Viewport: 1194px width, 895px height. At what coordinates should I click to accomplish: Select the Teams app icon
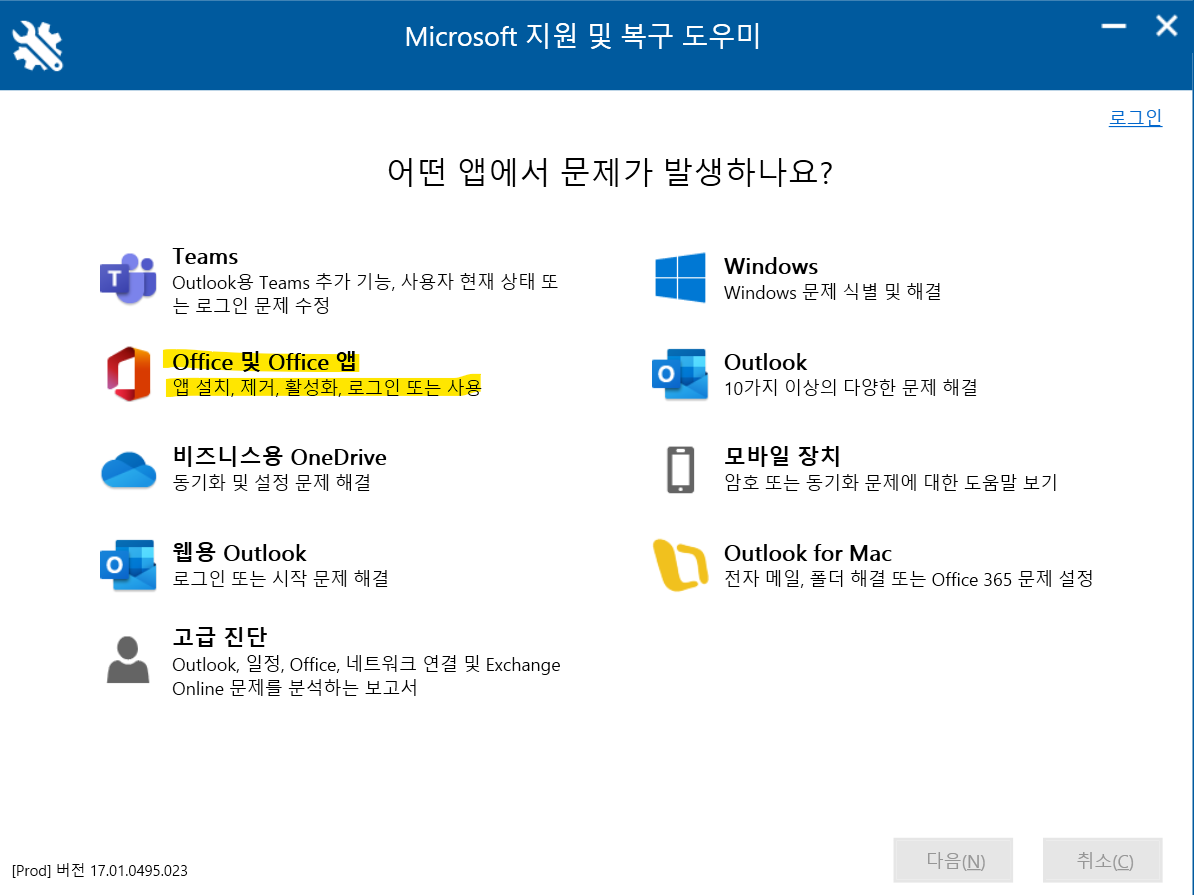(128, 278)
